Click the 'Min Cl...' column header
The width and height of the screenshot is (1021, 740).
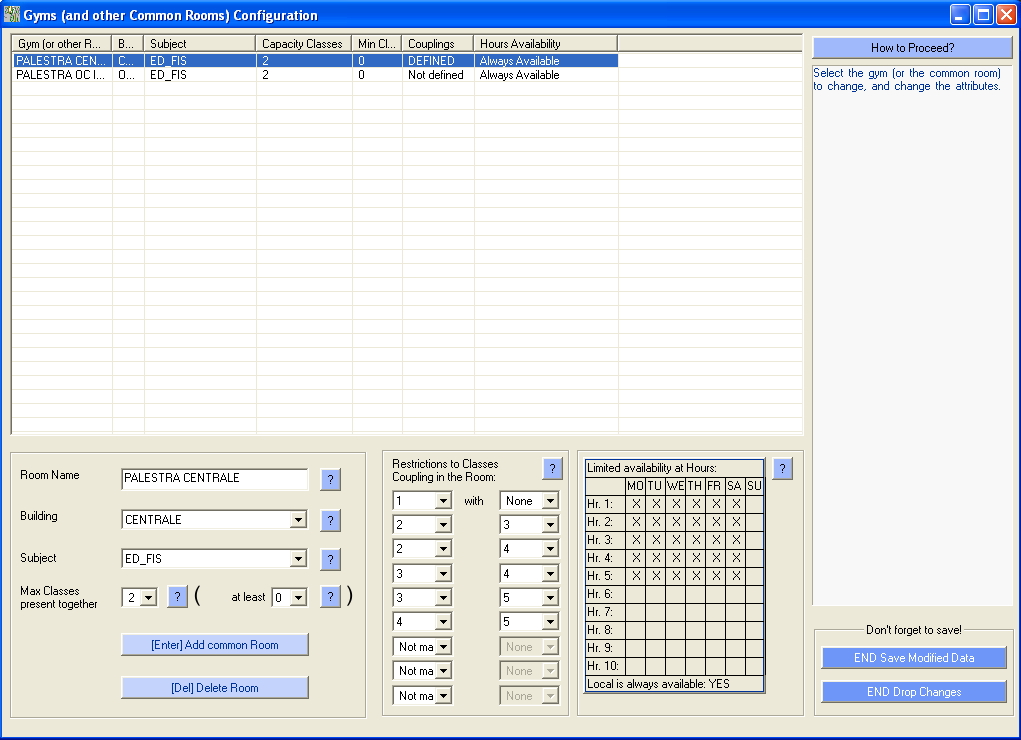tap(377, 44)
